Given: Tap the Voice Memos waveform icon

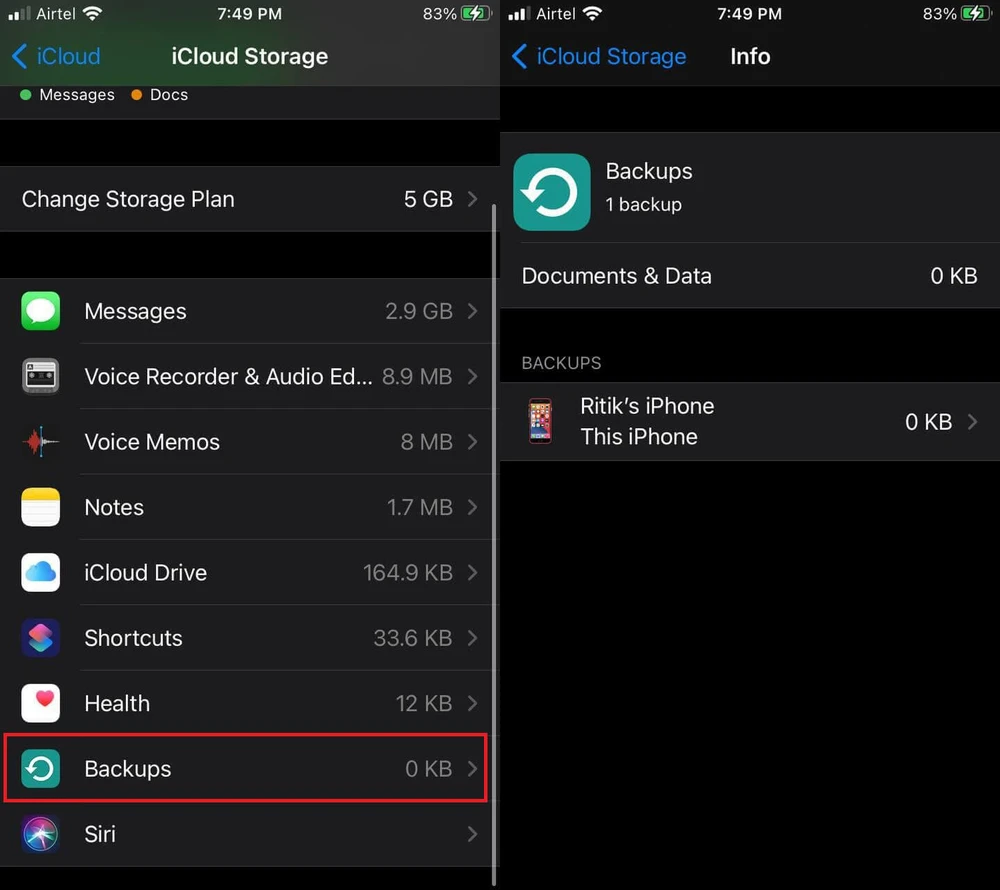Looking at the screenshot, I should pos(41,441).
